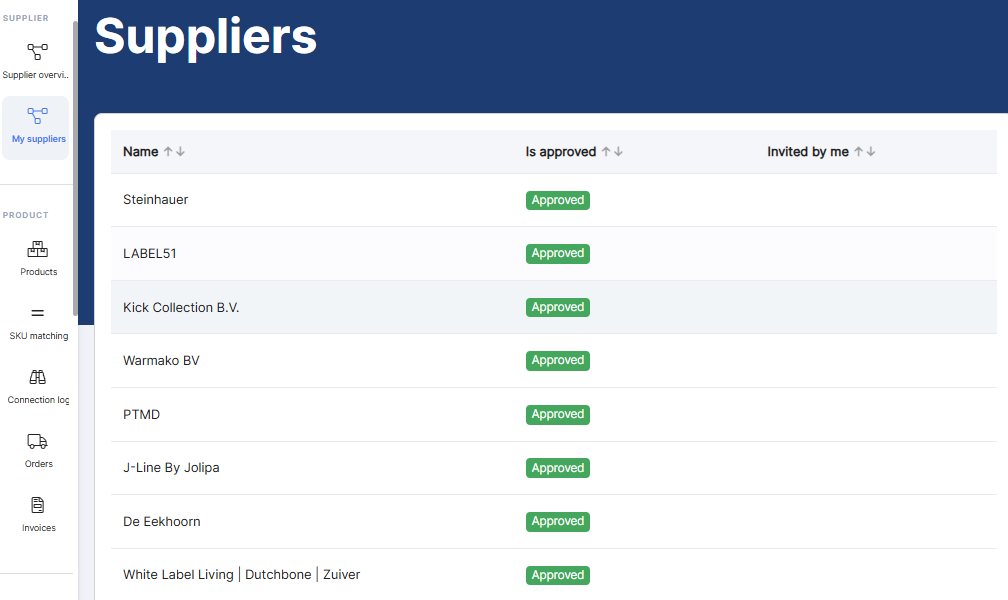This screenshot has height=600, width=1008.
Task: Open the Connection log binoculars icon
Action: [x=37, y=377]
